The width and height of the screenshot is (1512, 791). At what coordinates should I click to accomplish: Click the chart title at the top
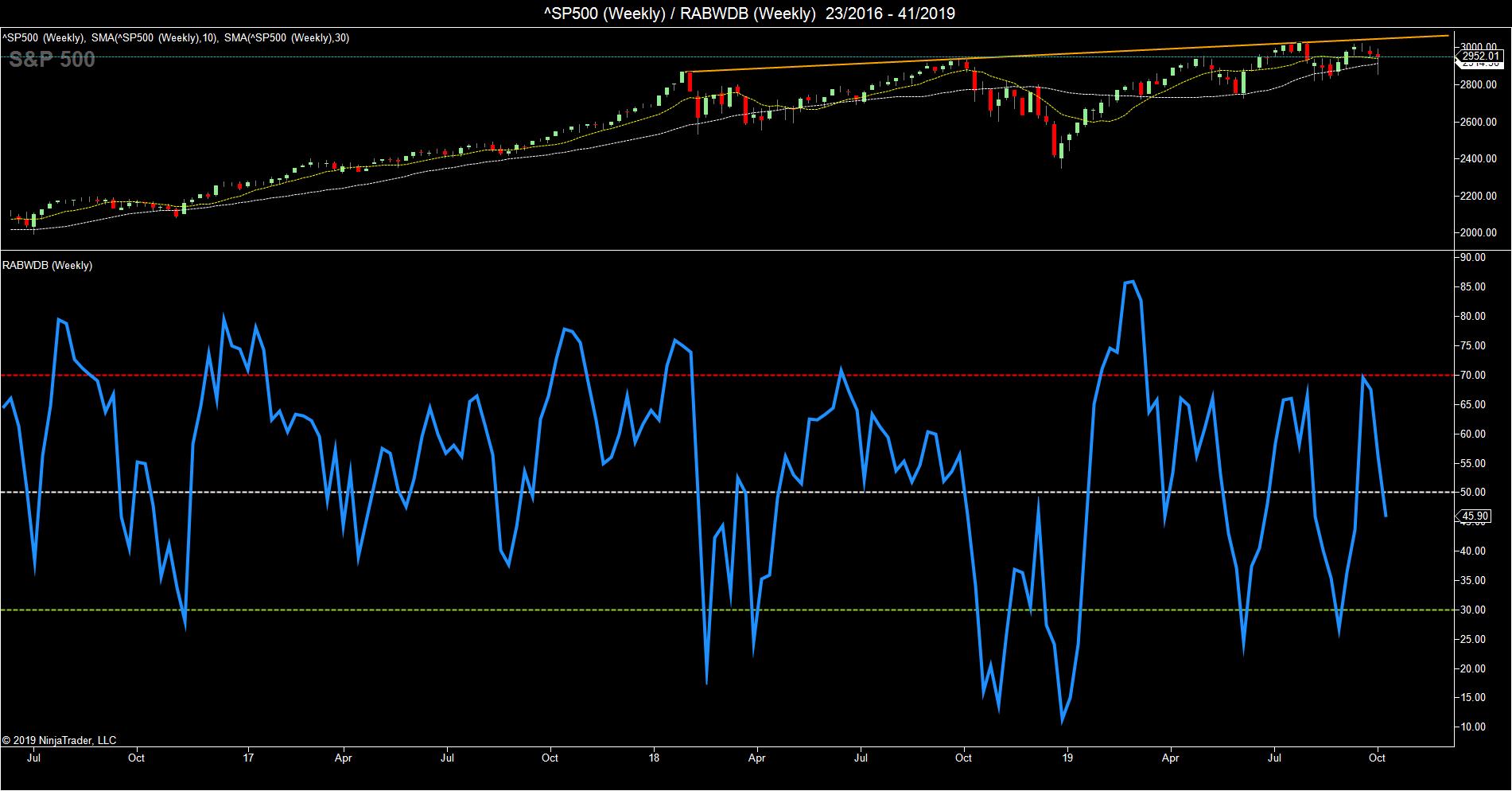[754, 14]
